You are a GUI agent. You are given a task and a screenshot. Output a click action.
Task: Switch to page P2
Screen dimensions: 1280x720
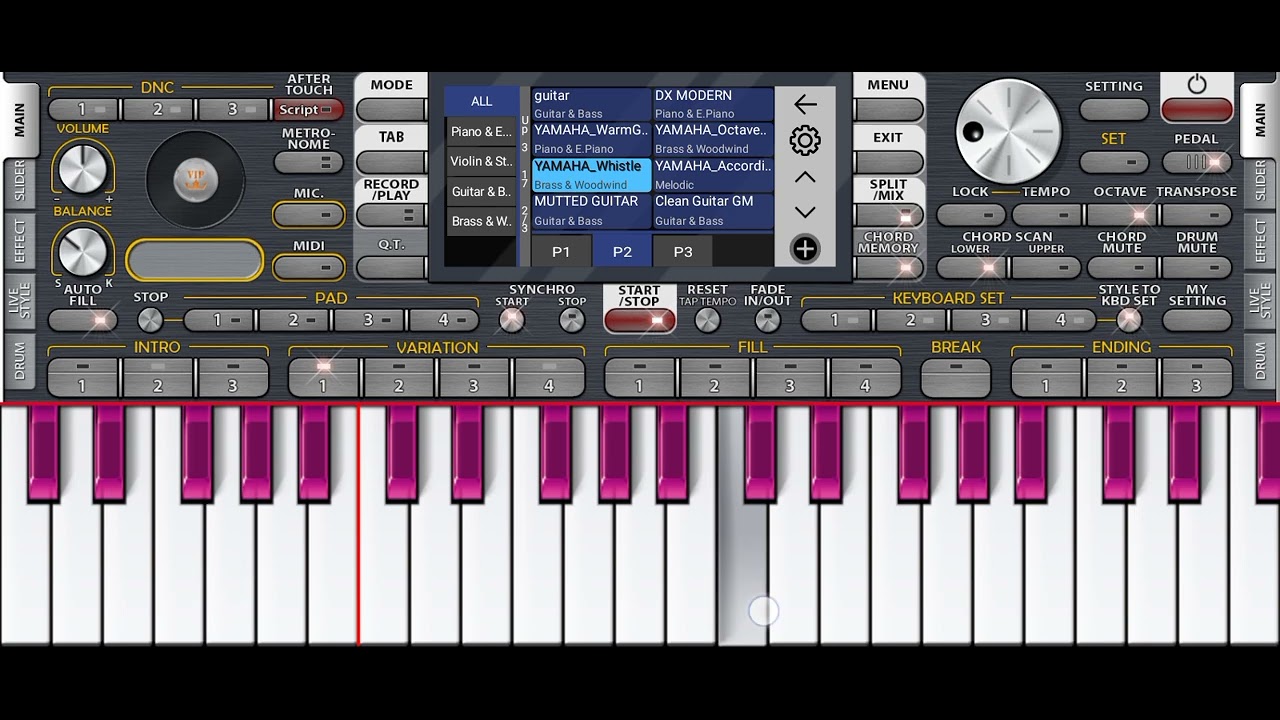click(x=622, y=252)
